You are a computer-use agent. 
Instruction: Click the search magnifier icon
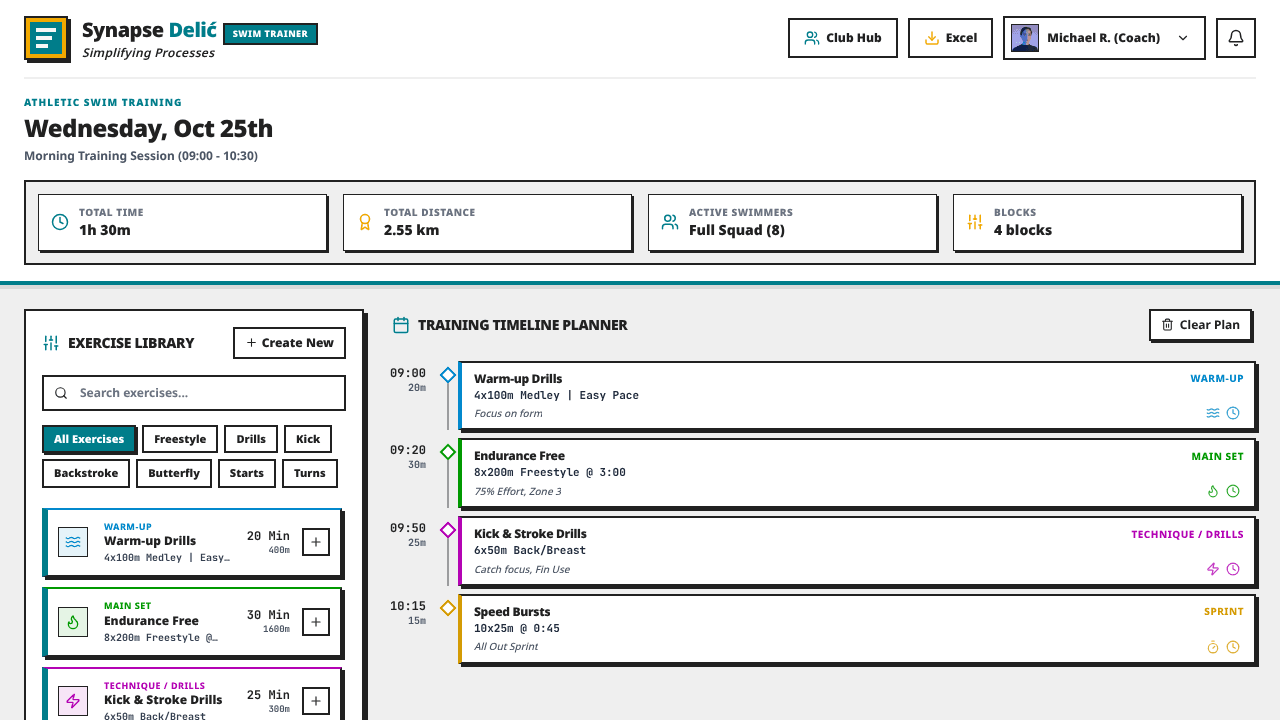click(62, 393)
